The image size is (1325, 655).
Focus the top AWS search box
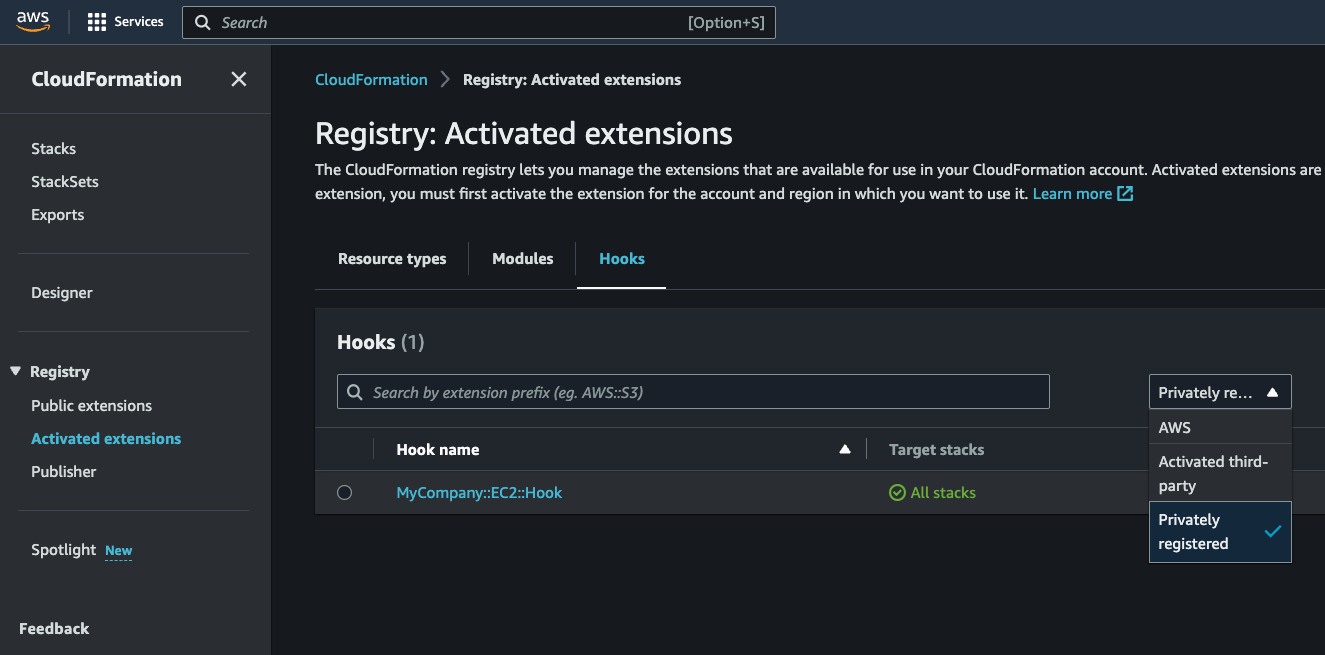[x=478, y=23]
